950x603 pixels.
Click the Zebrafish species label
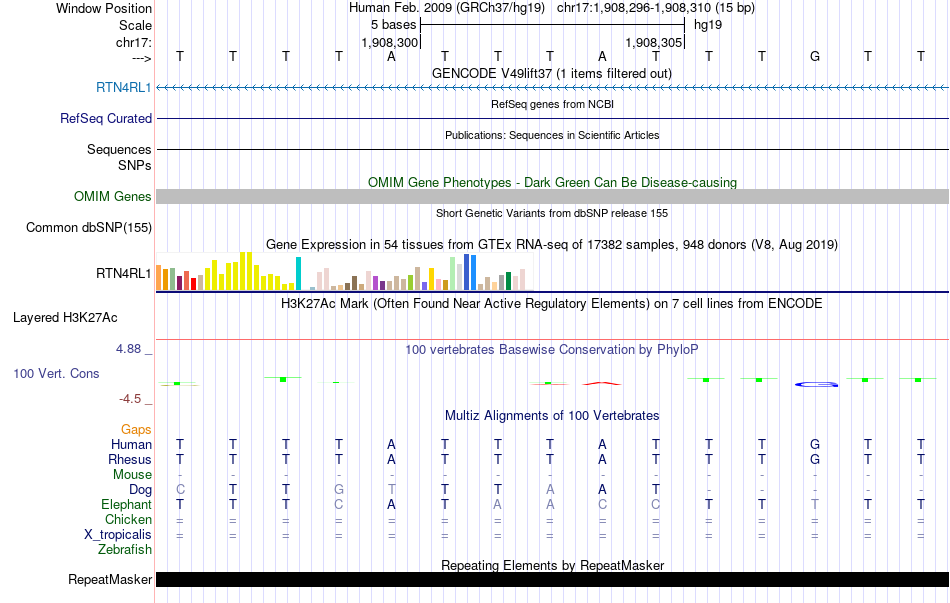point(125,550)
